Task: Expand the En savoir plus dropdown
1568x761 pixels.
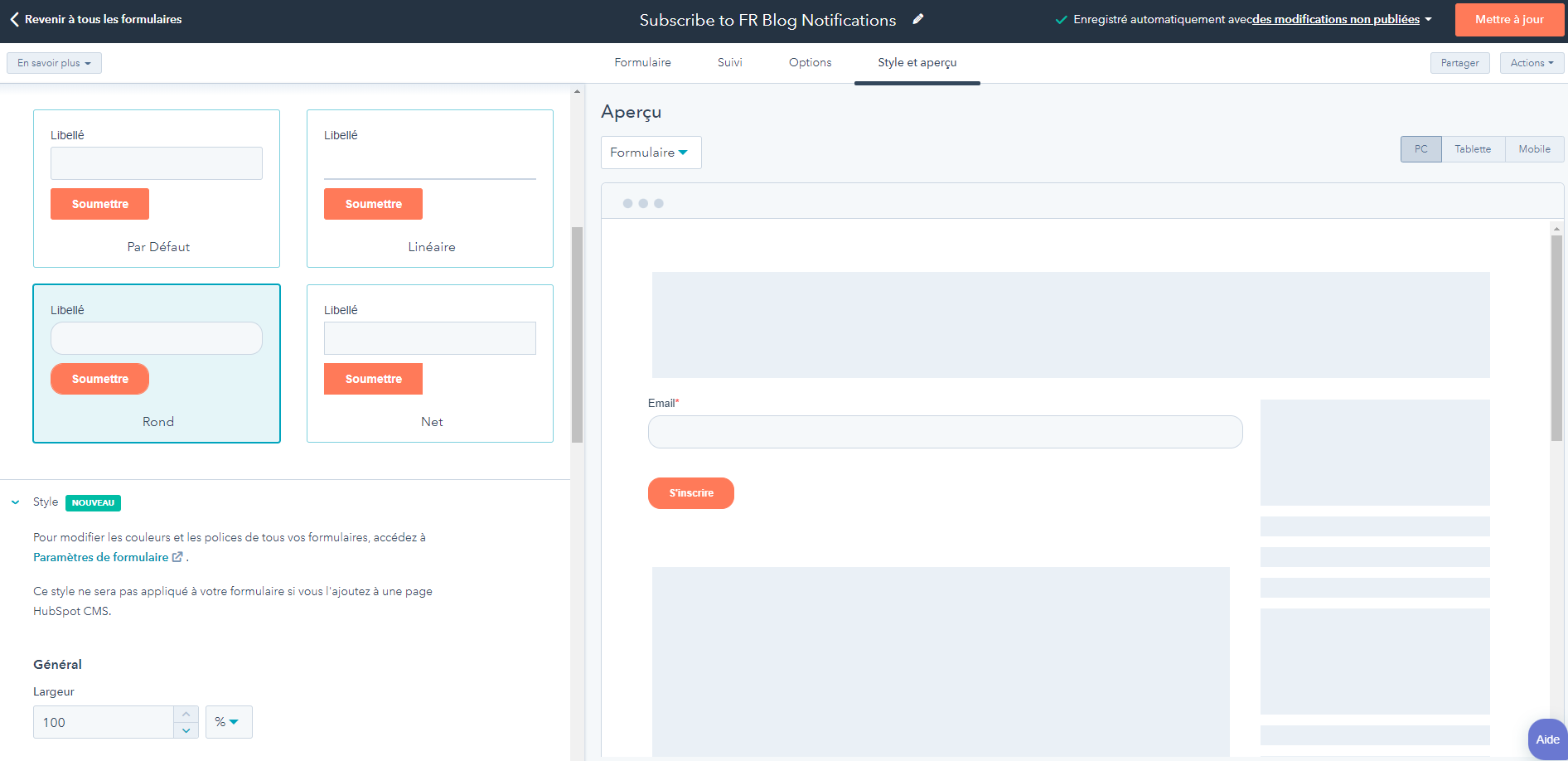Action: (x=54, y=63)
